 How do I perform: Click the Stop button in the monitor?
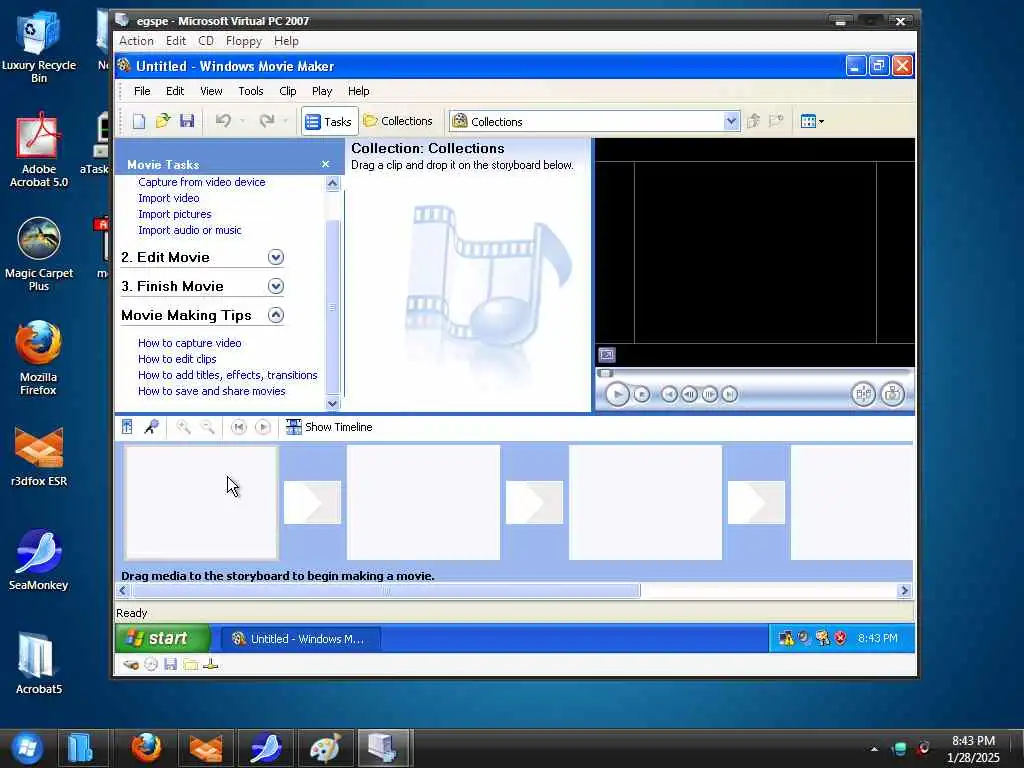(x=642, y=394)
